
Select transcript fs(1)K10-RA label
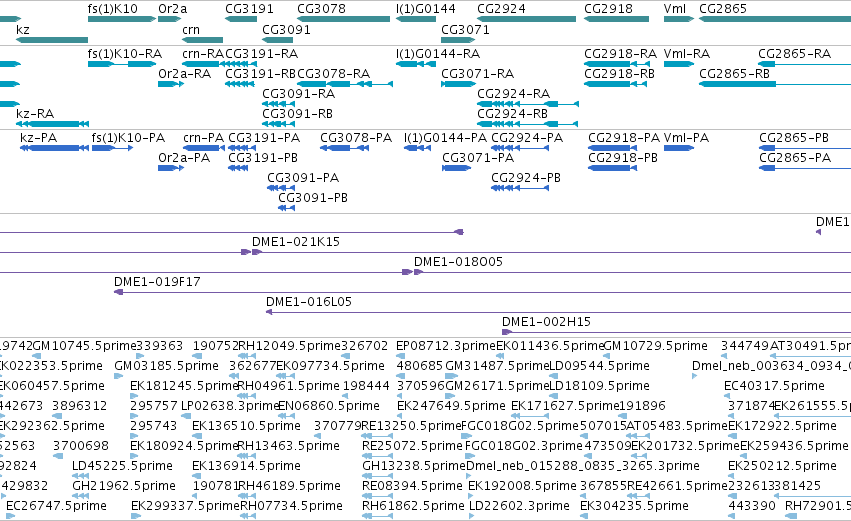tap(124, 54)
